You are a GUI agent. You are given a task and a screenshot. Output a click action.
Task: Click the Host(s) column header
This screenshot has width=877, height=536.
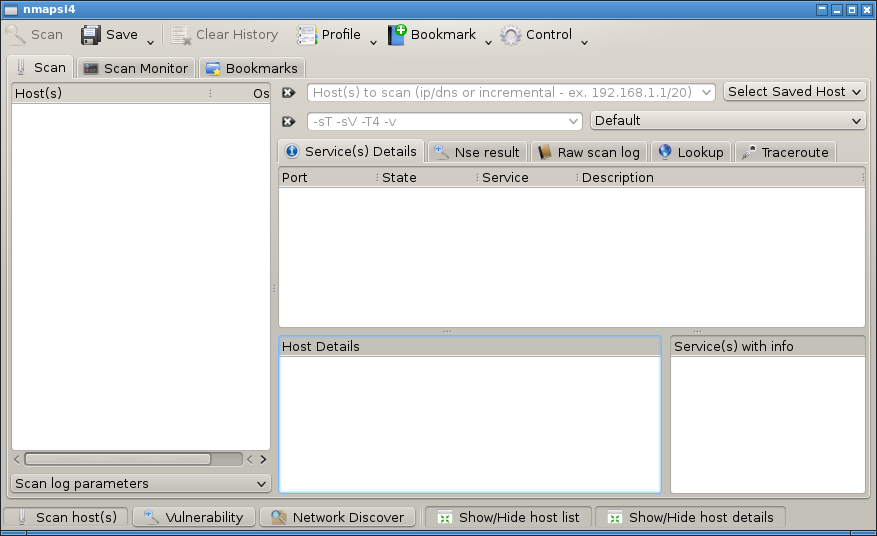click(x=111, y=93)
